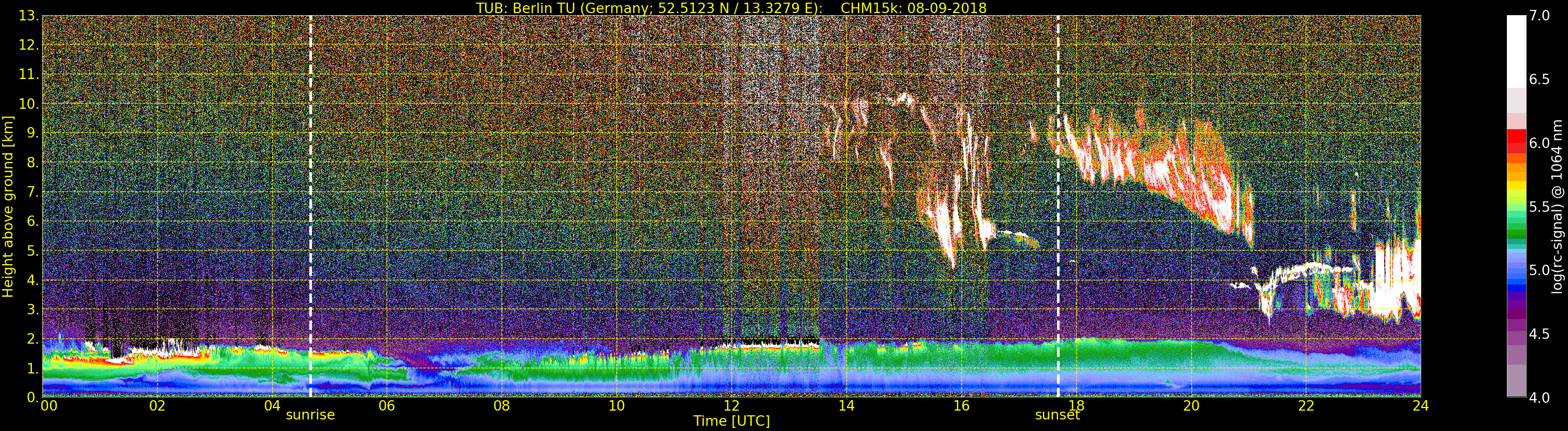
Task: Click the height axis tick '8.'
Action: point(33,163)
